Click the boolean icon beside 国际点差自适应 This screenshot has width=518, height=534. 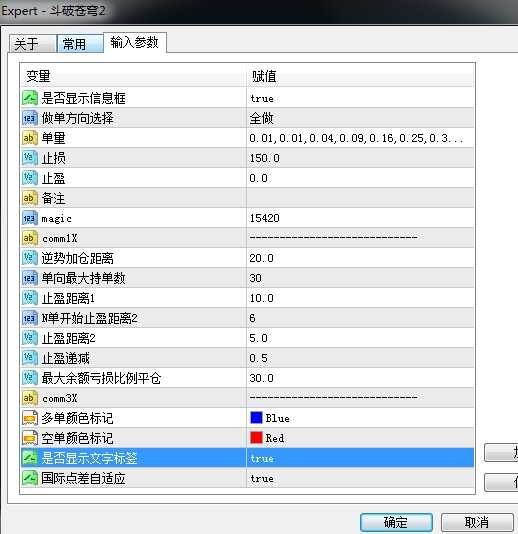coord(30,478)
